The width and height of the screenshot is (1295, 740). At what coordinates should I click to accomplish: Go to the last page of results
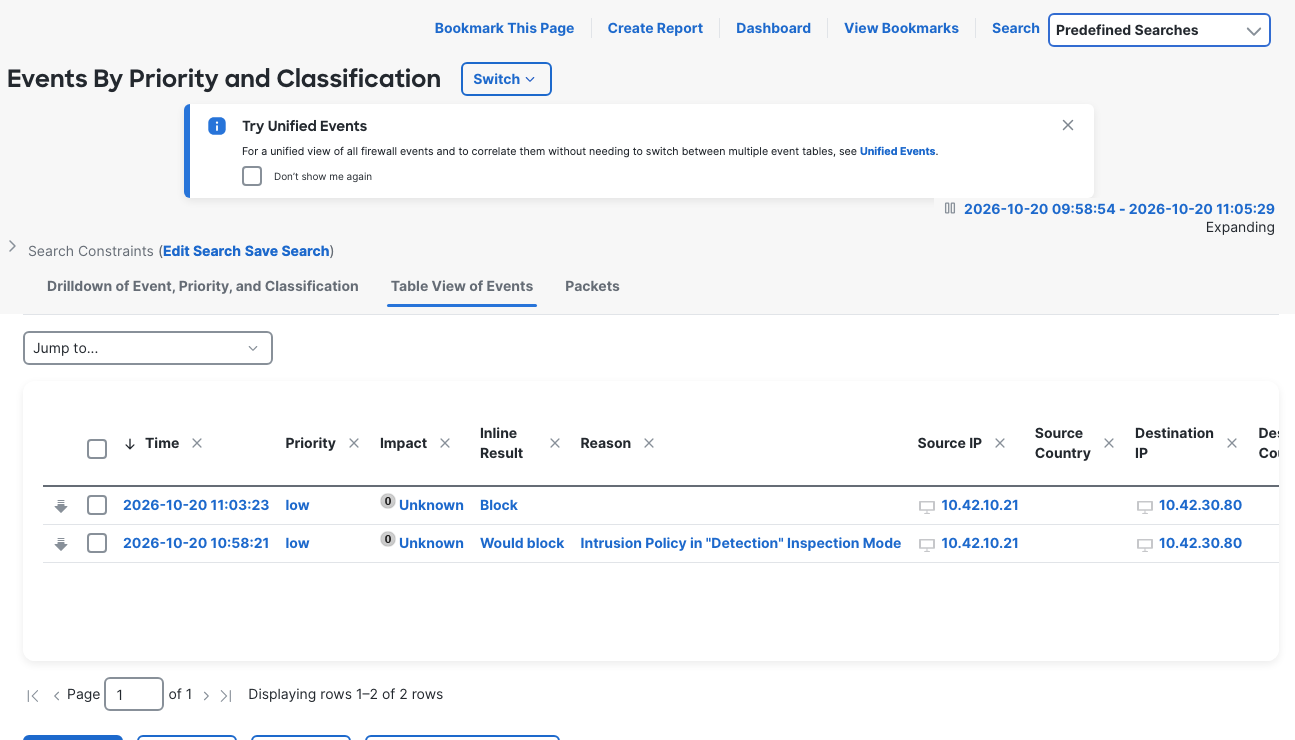click(x=226, y=695)
